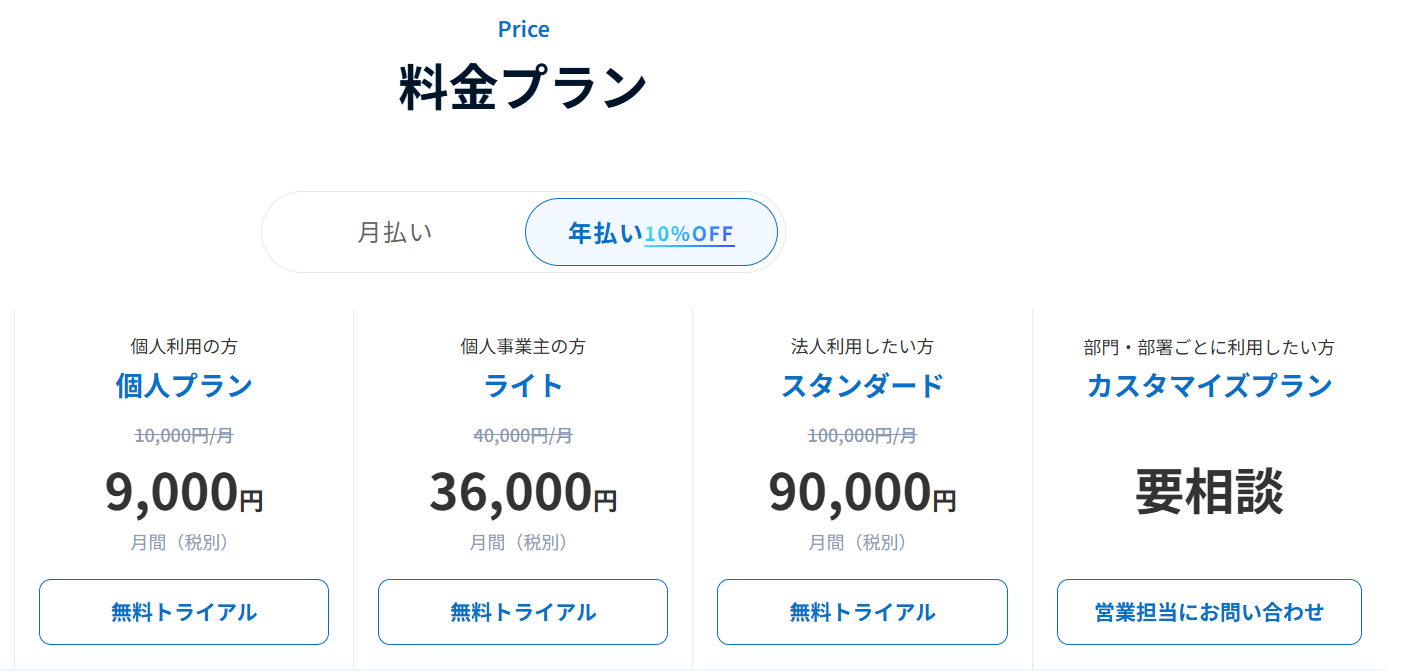Click the 個人プラン plan title

(x=184, y=386)
